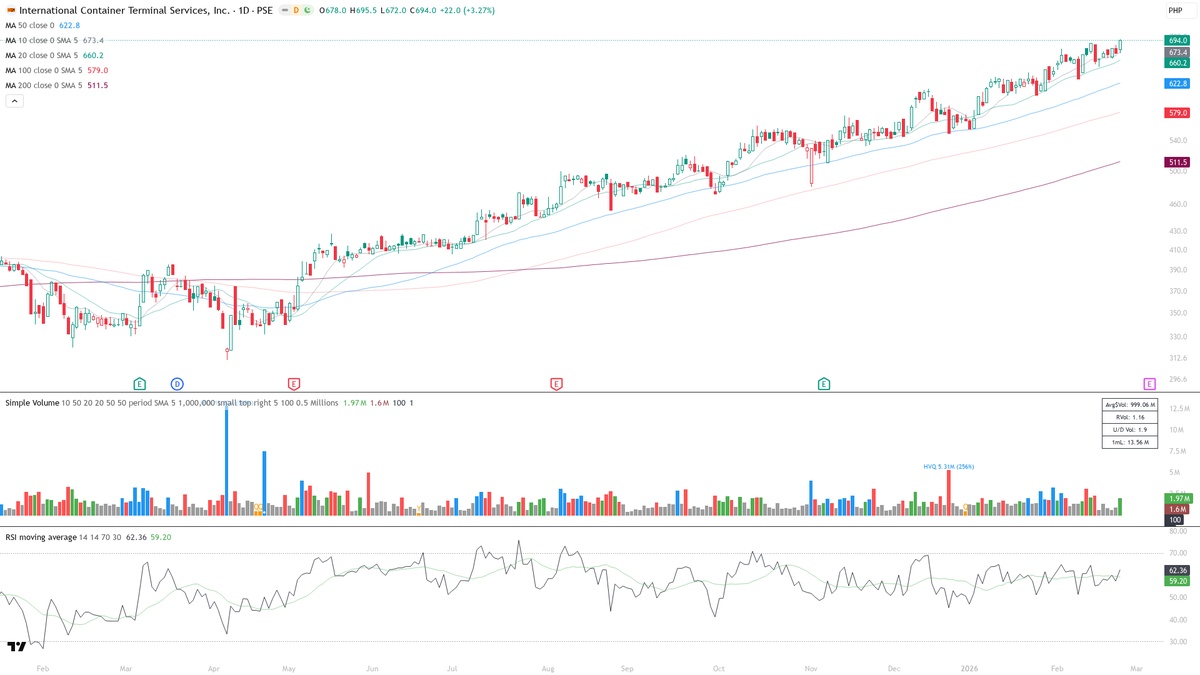Collapse the indicator legend with the chevron
Image resolution: width=1200 pixels, height=675 pixels.
[x=14, y=101]
